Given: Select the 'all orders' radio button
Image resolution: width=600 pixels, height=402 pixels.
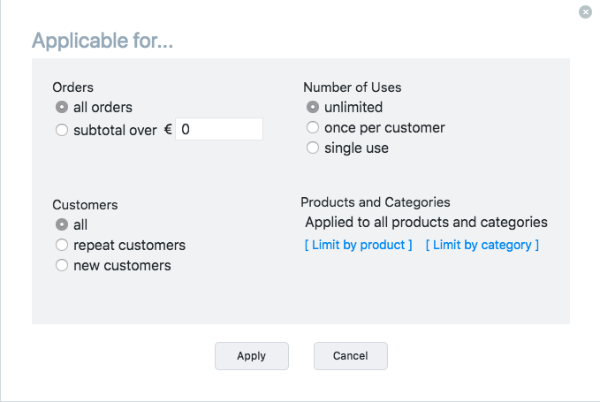Looking at the screenshot, I should (62, 108).
